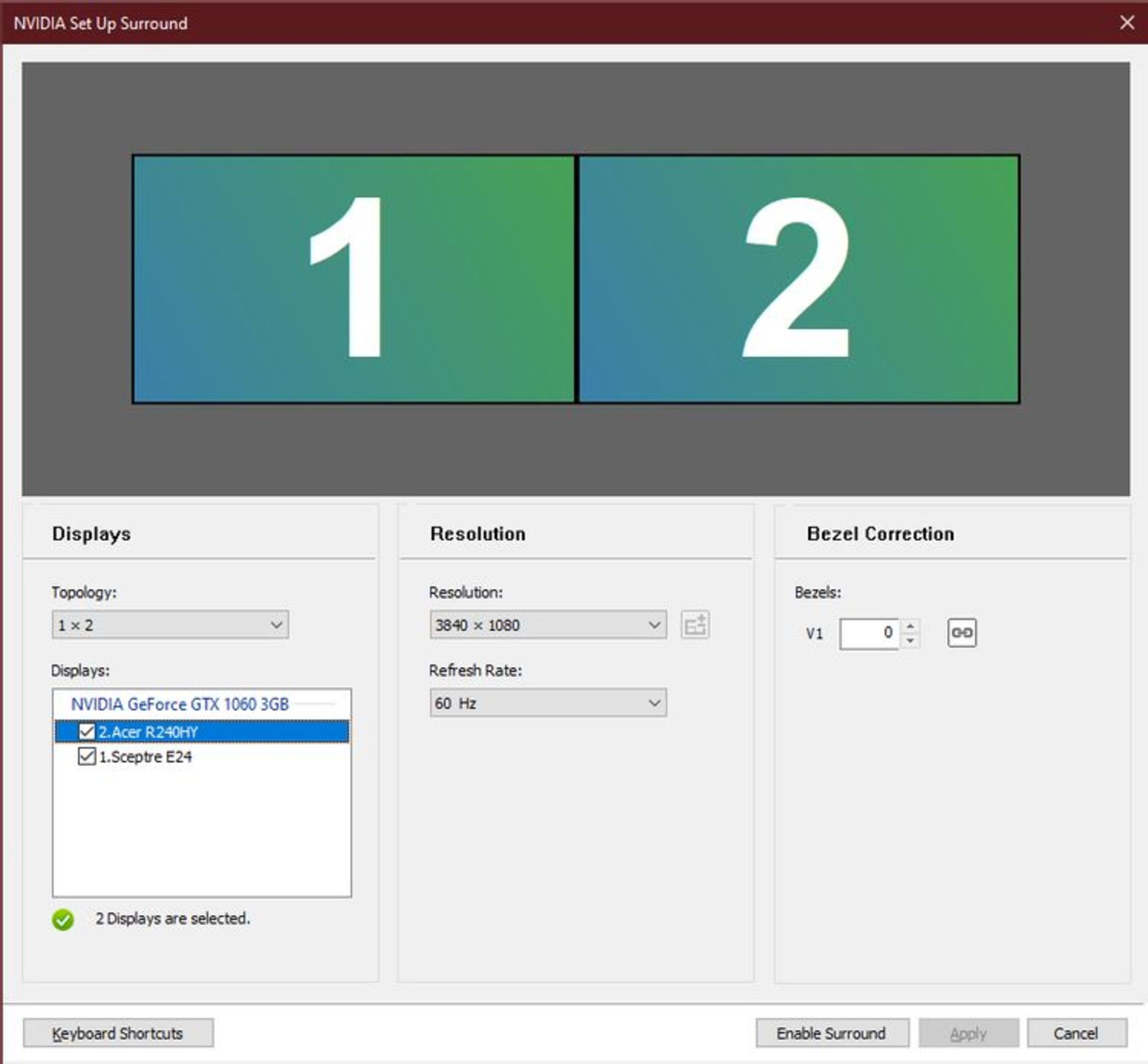Screen dimensions: 1148x1064
Task: Close the NVIDIA Set Up Surround window
Action: 1127,23
